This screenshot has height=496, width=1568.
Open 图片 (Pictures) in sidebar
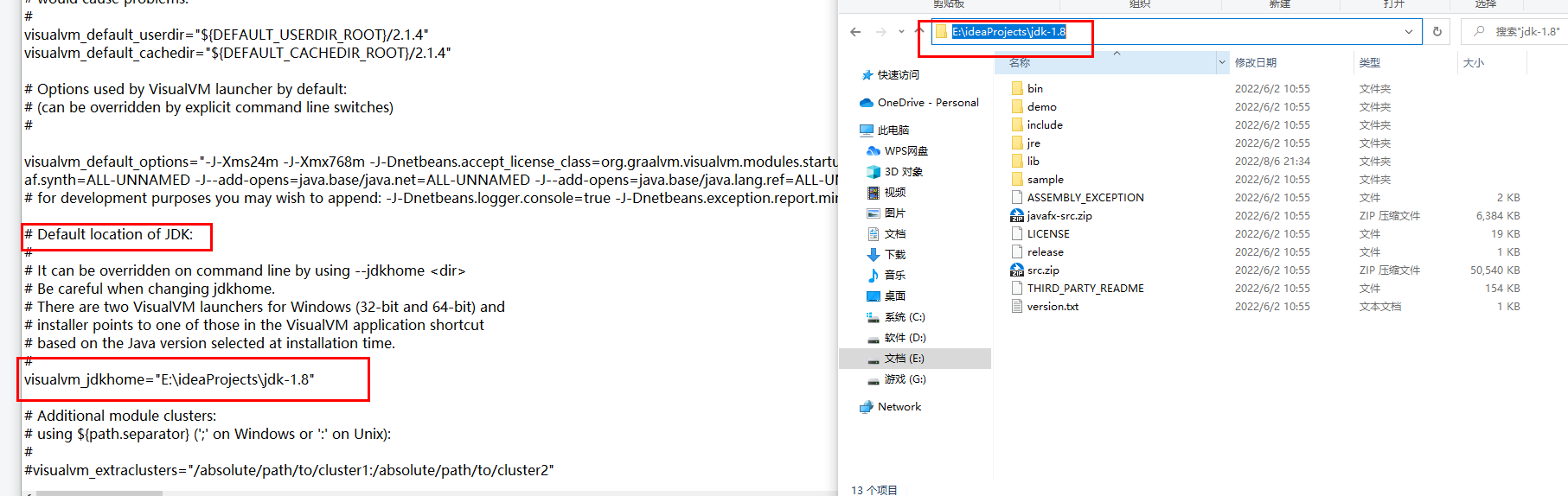(x=886, y=213)
